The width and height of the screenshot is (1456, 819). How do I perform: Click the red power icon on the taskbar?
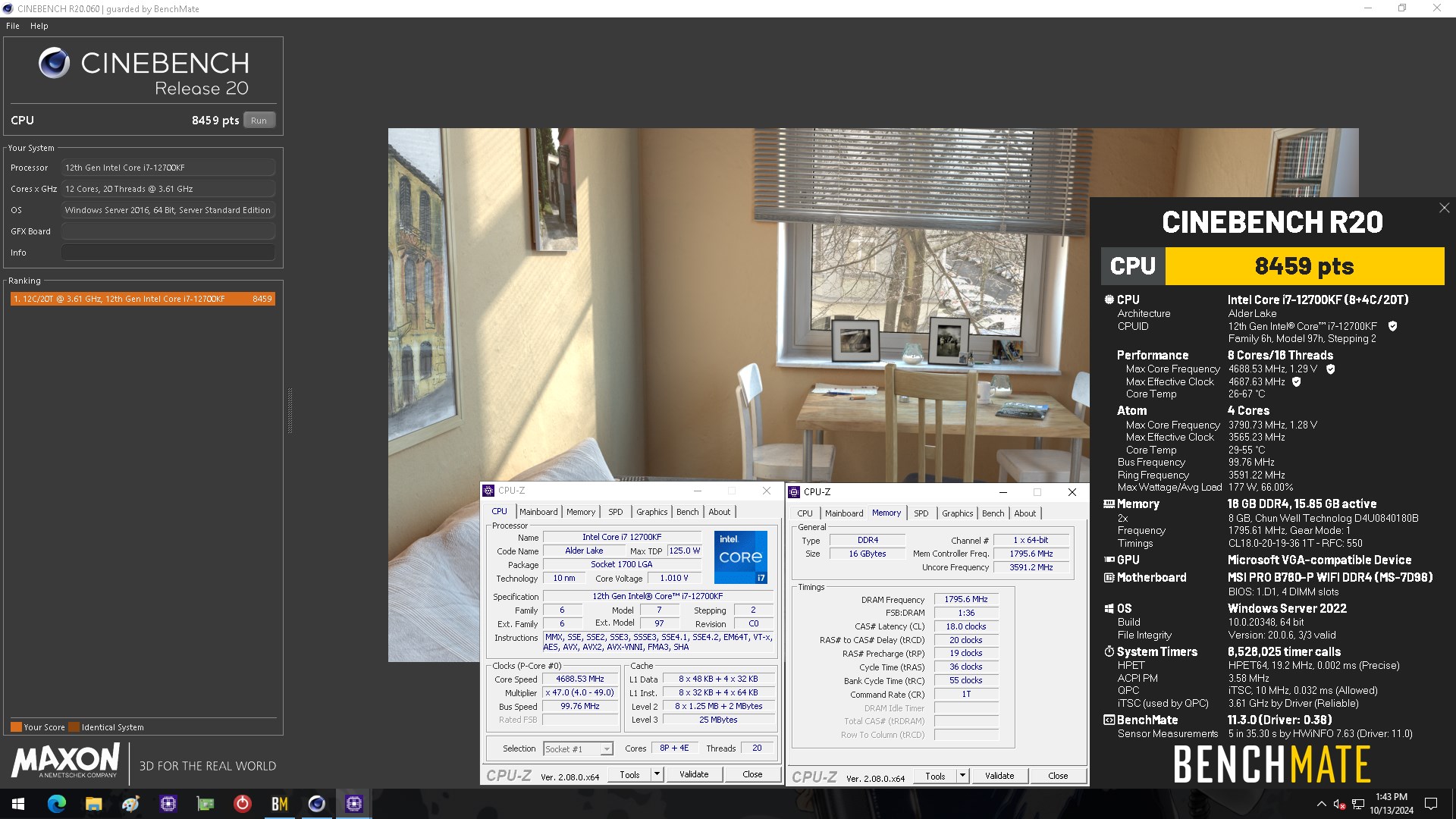pos(242,804)
